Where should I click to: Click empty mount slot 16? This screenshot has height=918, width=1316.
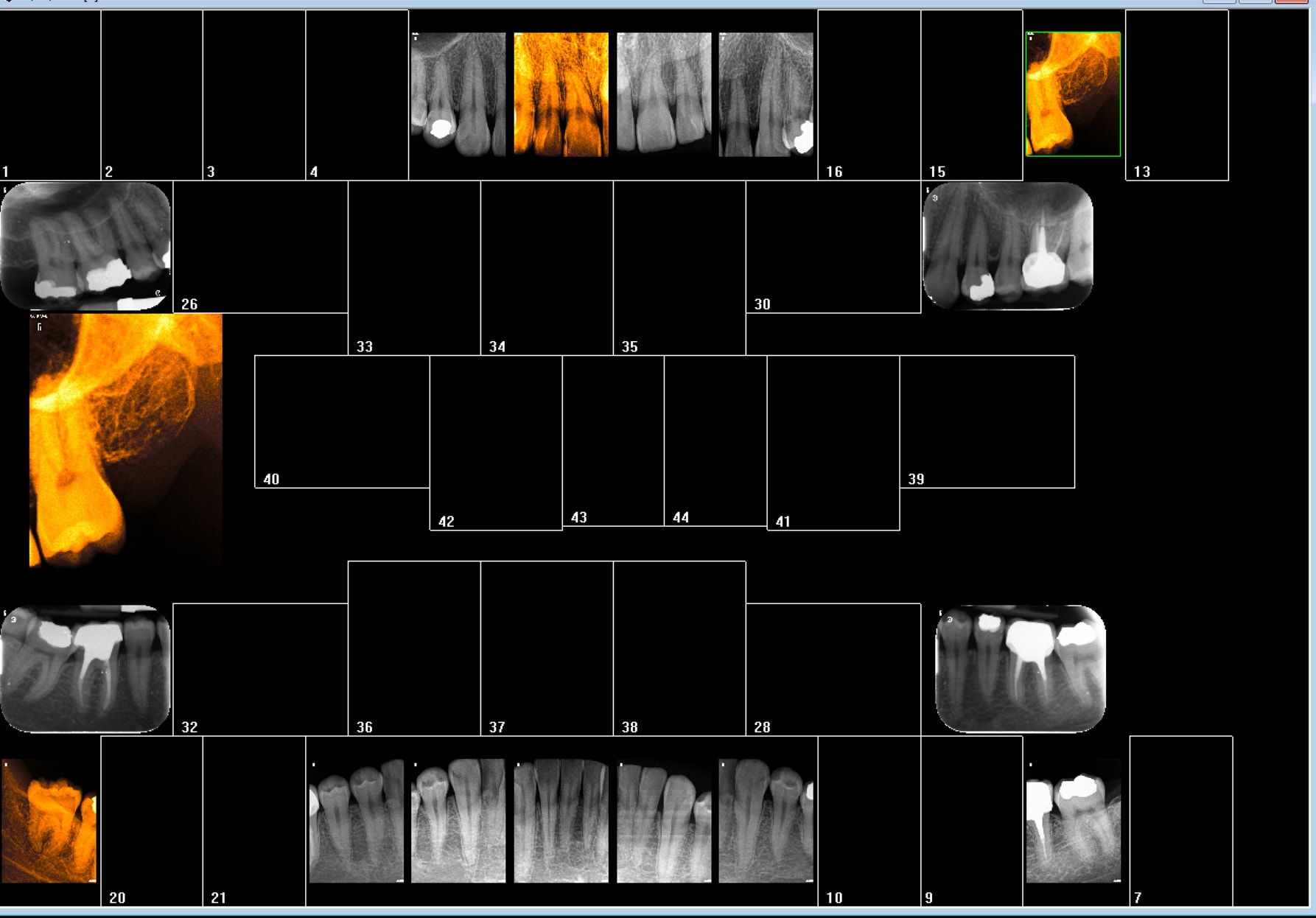point(869,94)
